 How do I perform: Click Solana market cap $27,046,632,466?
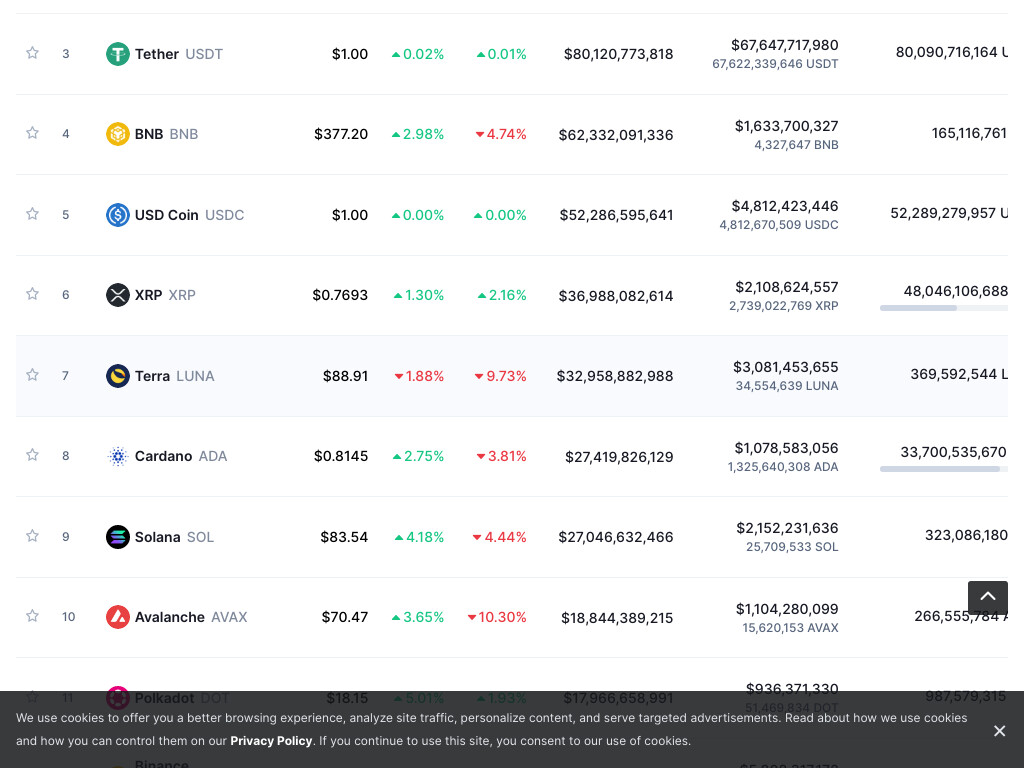(x=616, y=537)
